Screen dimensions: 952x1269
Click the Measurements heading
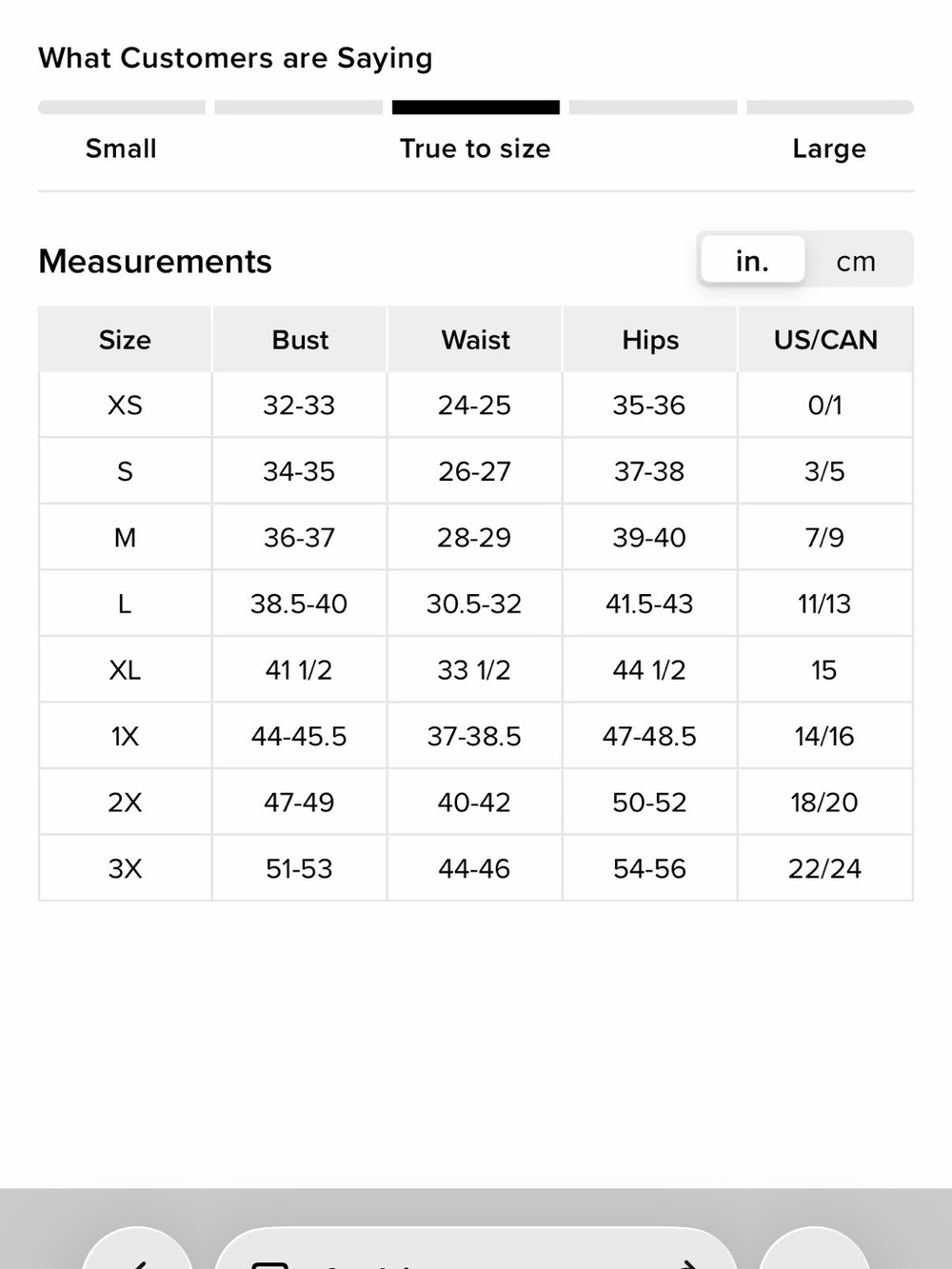(x=155, y=261)
